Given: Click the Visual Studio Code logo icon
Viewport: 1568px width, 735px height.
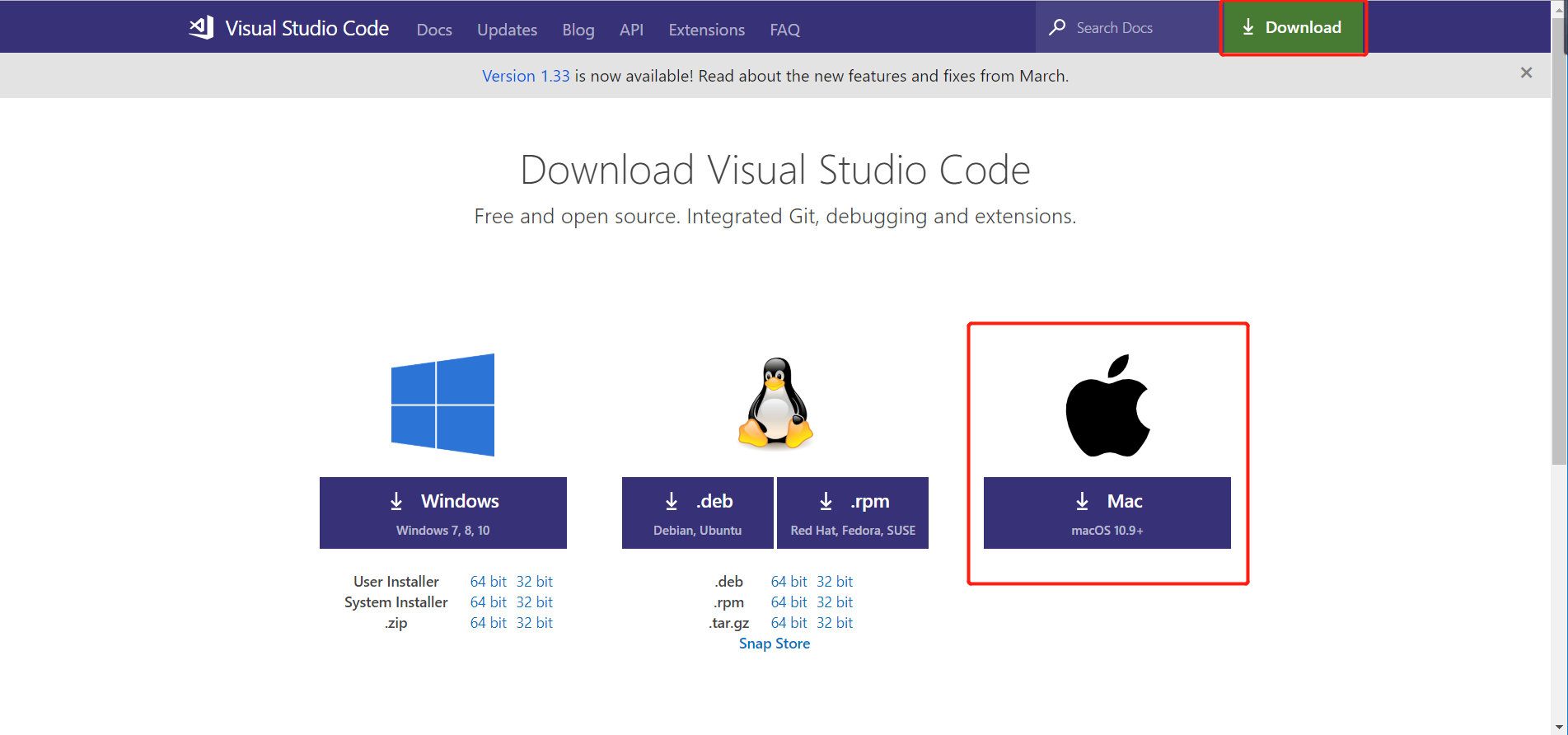Looking at the screenshot, I should [201, 28].
